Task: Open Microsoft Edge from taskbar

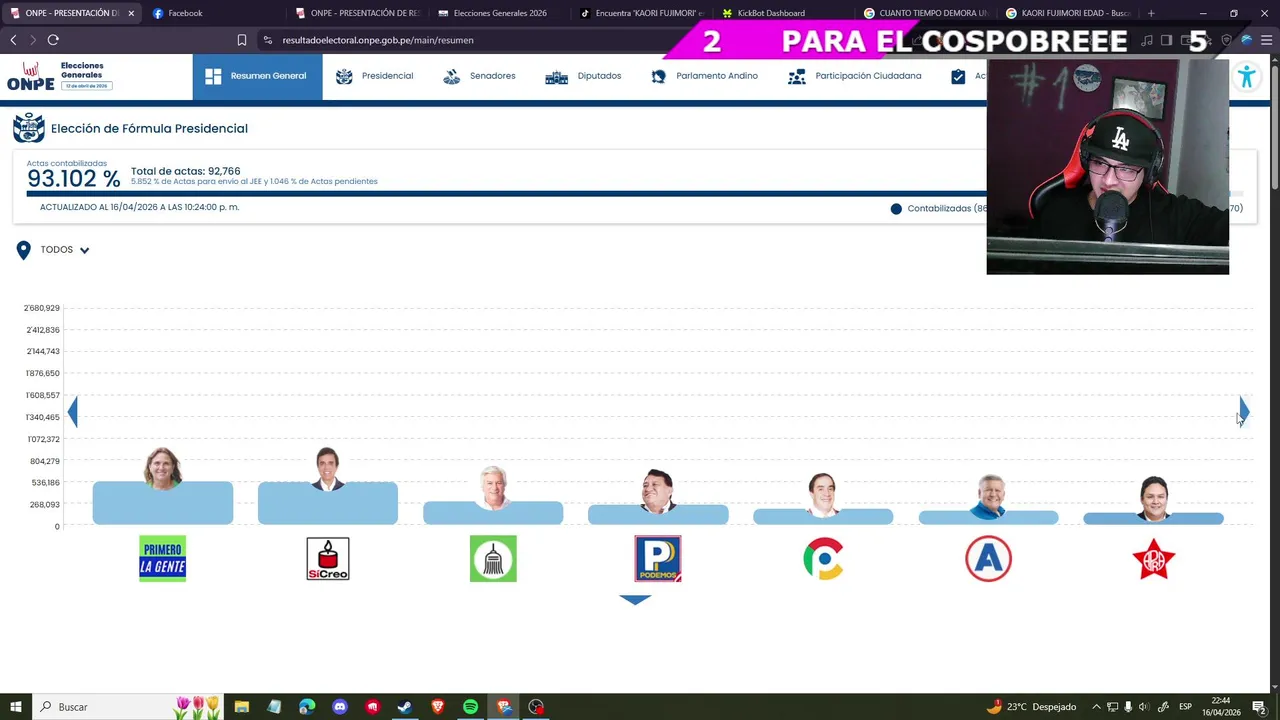Action: click(307, 707)
